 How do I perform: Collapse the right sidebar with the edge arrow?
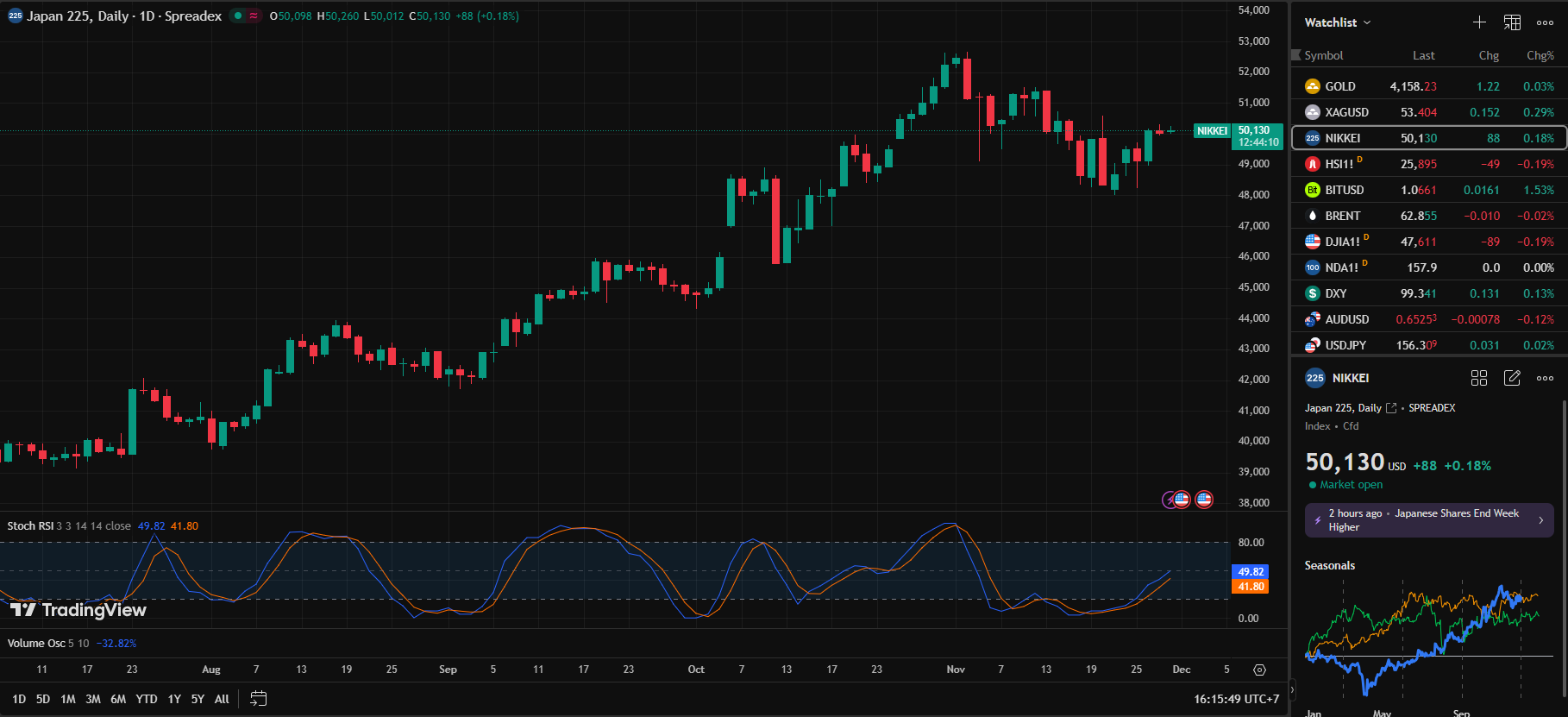point(1292,689)
